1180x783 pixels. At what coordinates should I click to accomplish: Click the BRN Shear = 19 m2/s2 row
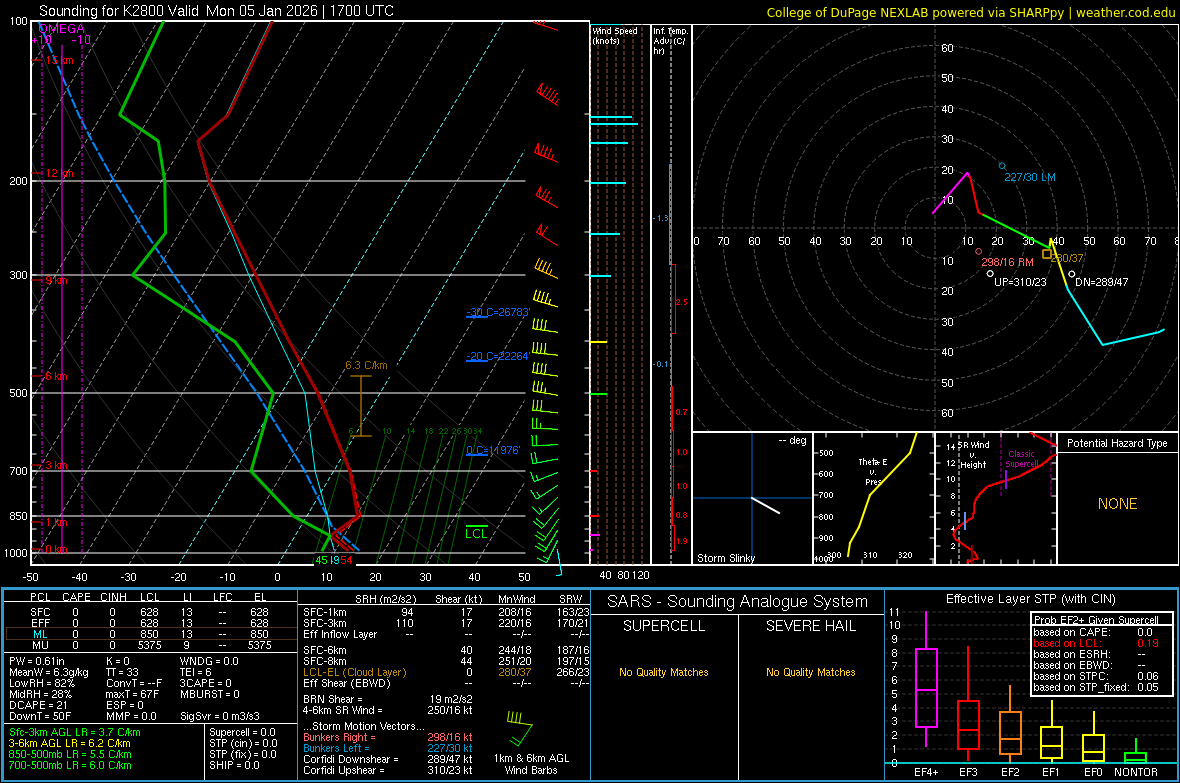pos(388,699)
